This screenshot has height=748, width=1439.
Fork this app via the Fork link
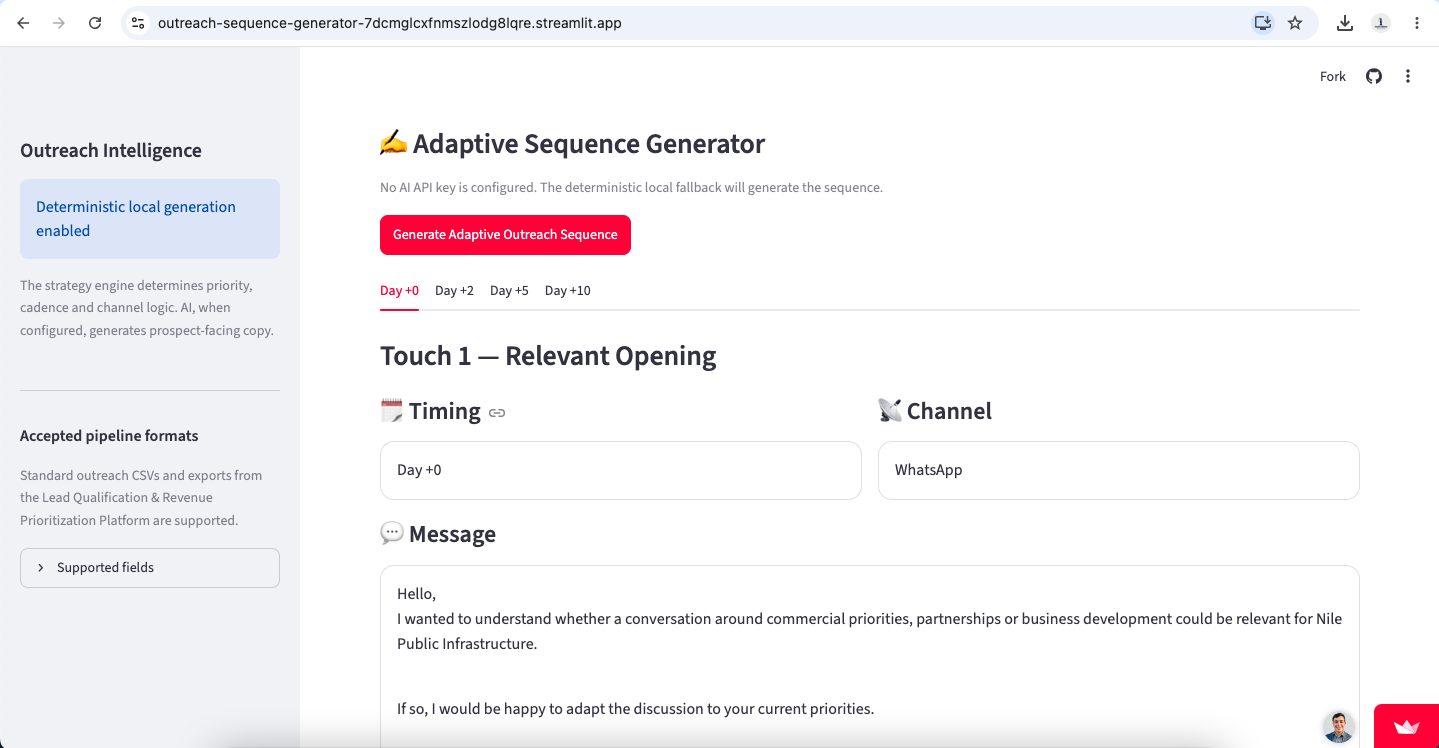1333,76
